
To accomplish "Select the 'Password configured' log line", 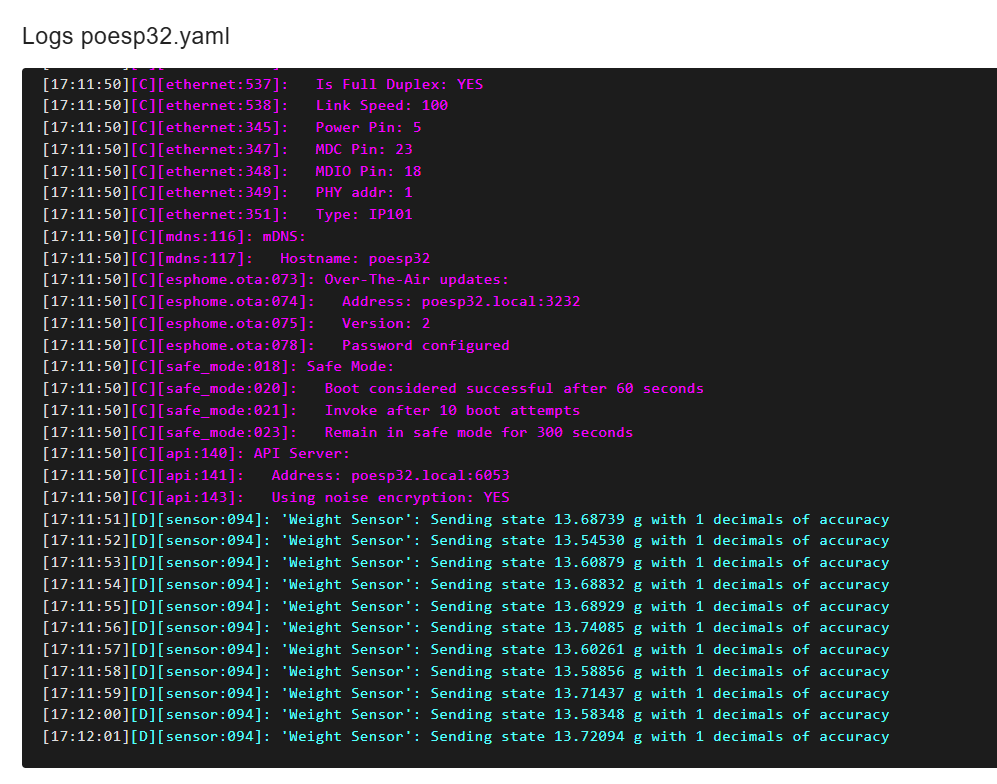I will click(x=275, y=345).
